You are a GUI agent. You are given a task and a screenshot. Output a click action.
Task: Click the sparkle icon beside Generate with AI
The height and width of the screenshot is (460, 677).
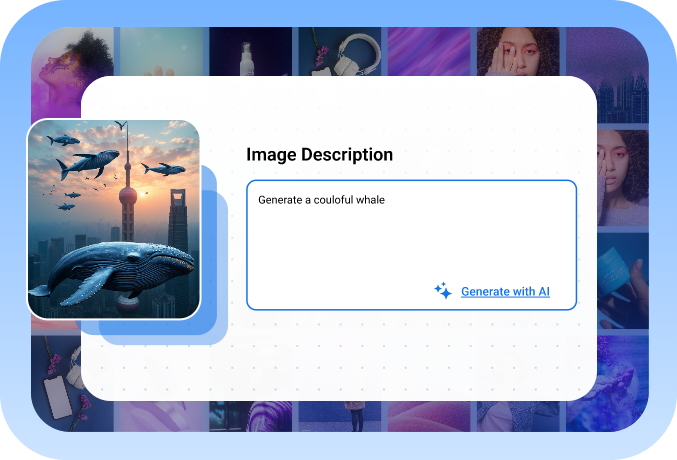pos(443,291)
